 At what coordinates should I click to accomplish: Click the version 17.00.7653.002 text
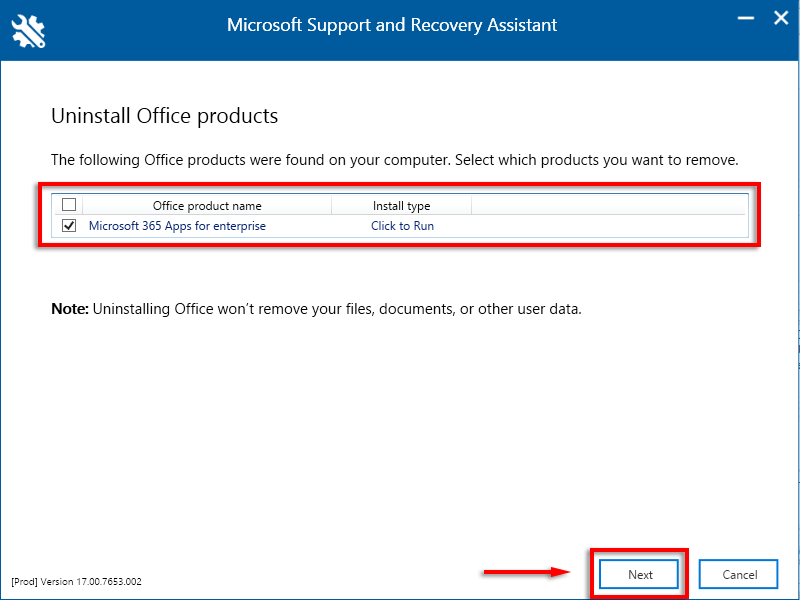click(x=77, y=582)
